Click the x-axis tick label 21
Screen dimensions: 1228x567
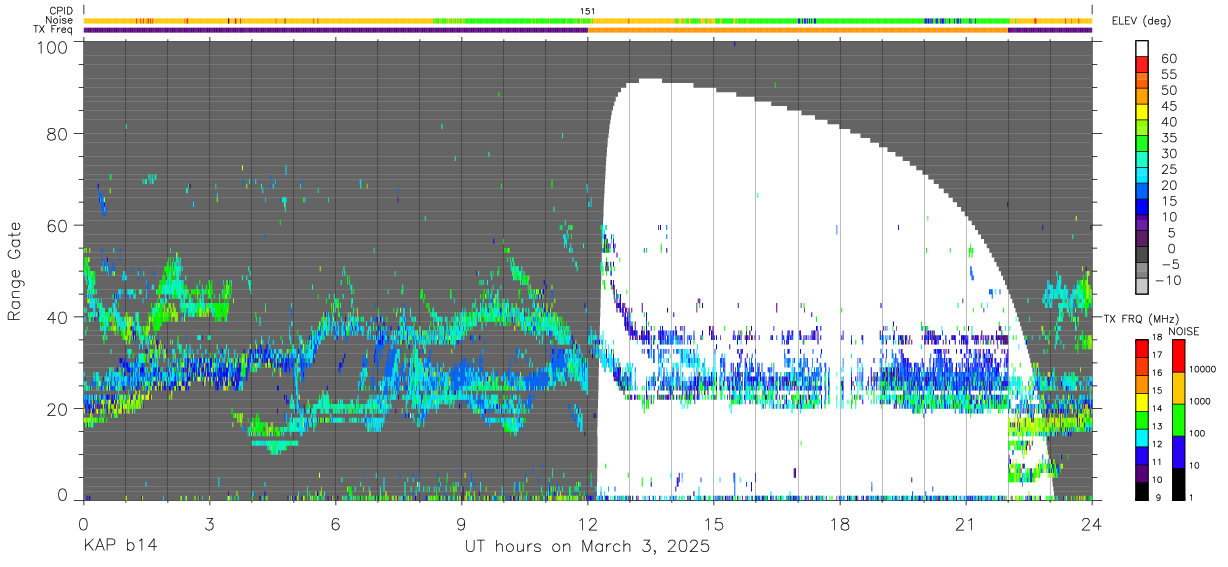click(x=965, y=524)
